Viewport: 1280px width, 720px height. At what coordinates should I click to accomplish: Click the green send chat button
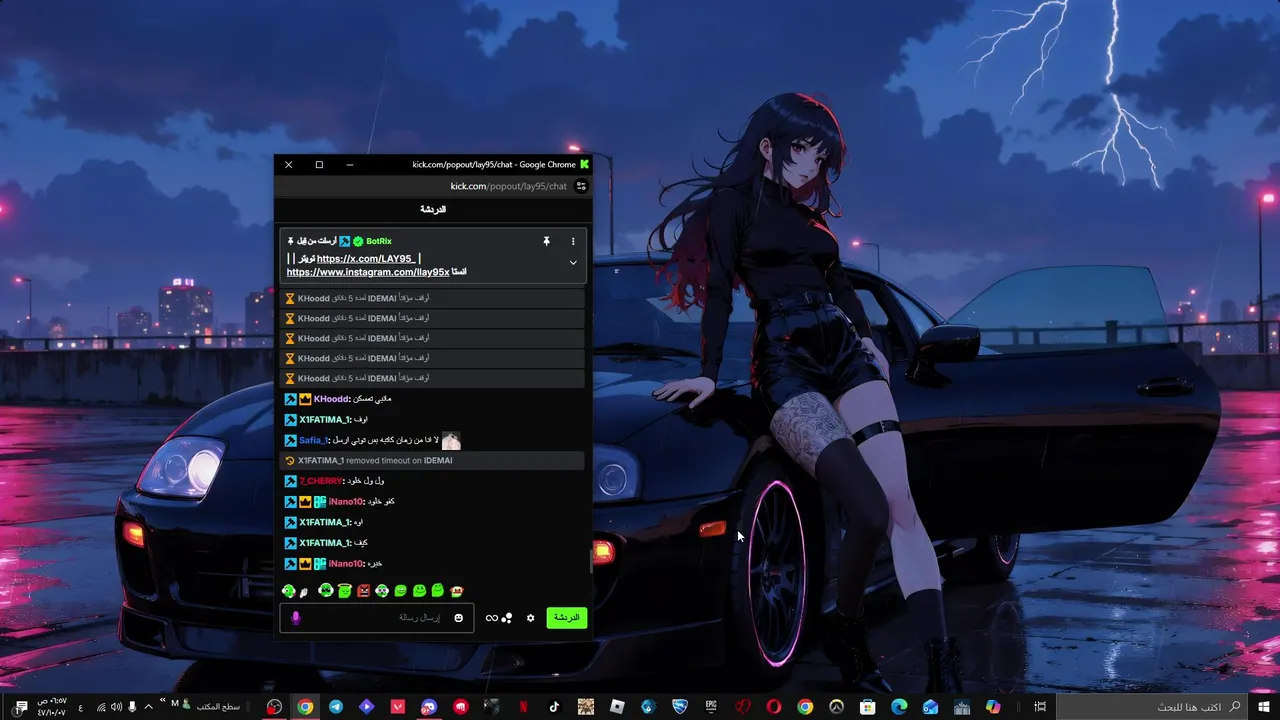(x=567, y=618)
